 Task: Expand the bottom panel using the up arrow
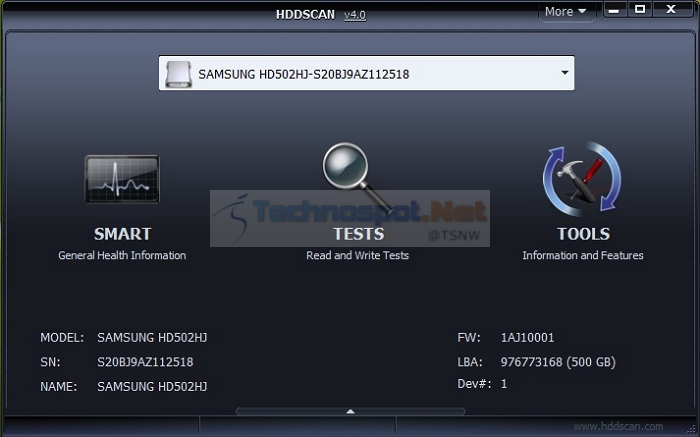click(x=350, y=411)
